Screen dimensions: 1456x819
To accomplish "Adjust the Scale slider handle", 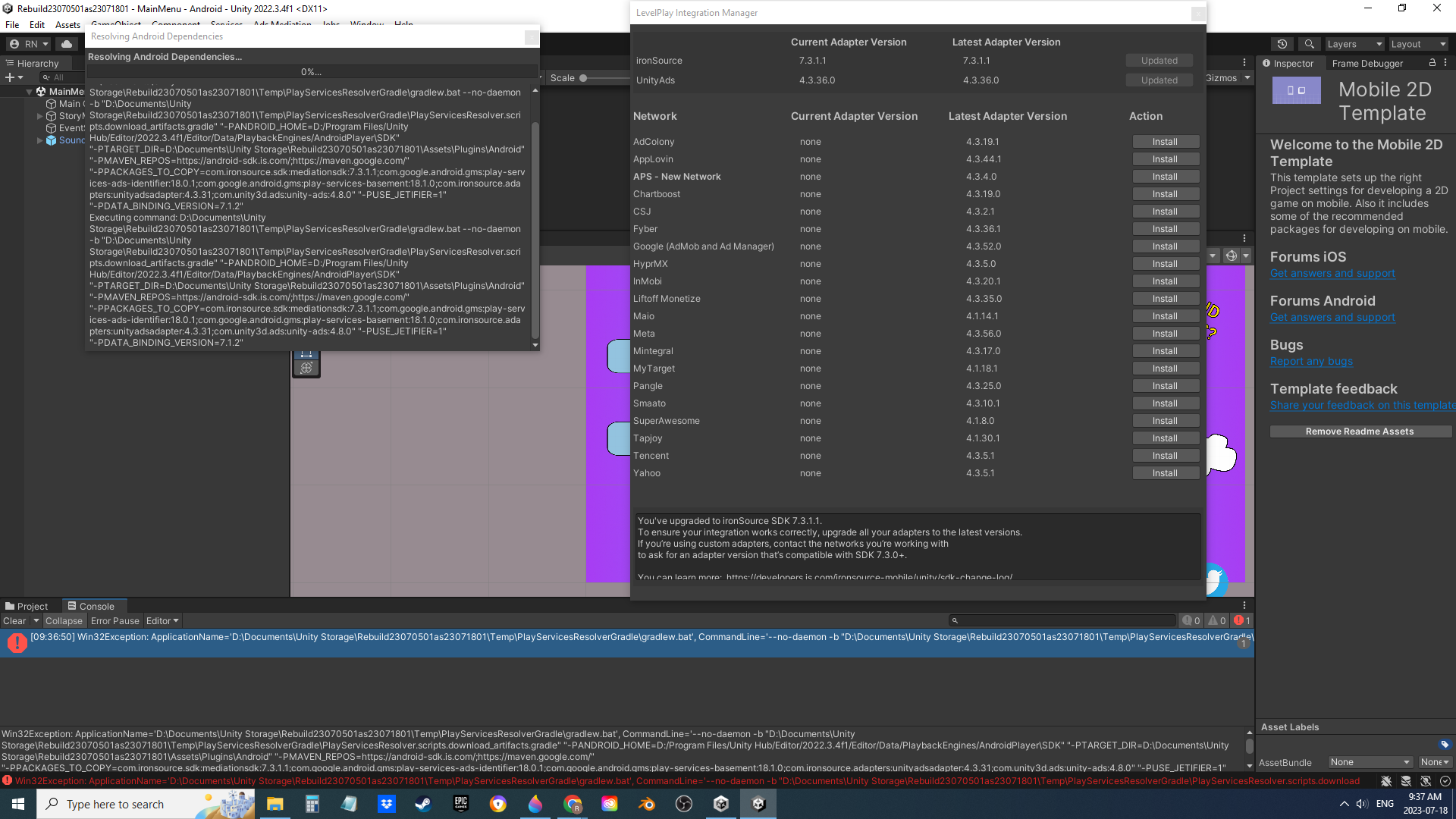I will coord(583,78).
